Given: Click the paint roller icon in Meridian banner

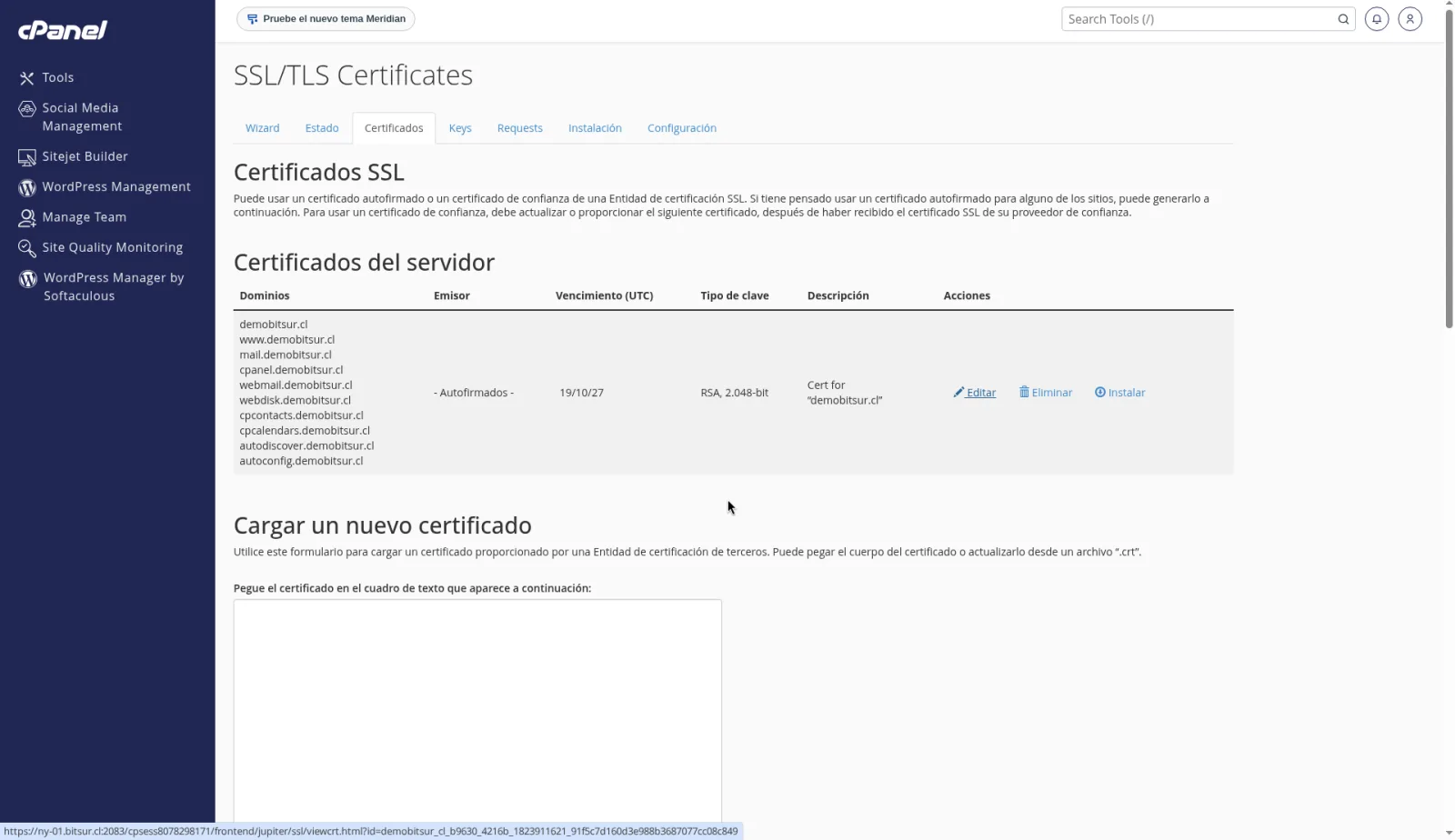Looking at the screenshot, I should tap(253, 19).
